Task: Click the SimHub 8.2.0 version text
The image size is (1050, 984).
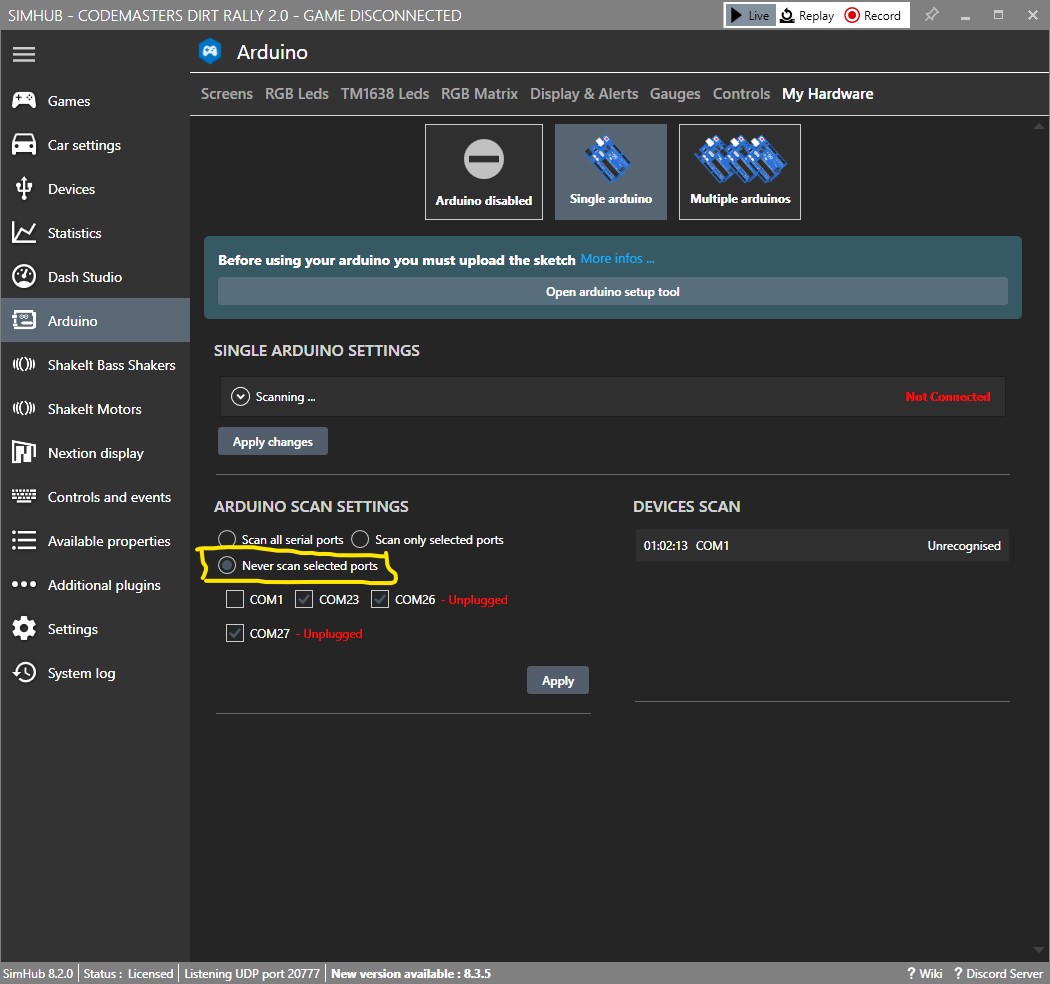Action: 38,973
